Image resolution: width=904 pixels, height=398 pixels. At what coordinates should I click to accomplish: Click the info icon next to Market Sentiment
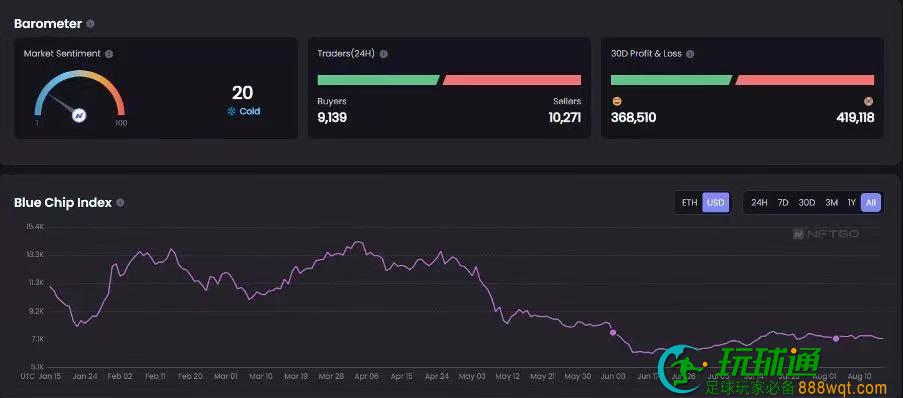(x=109, y=54)
